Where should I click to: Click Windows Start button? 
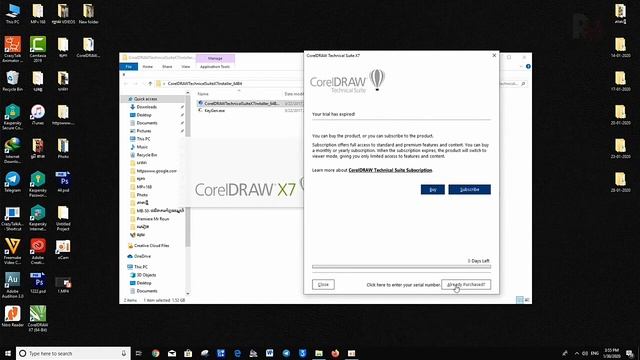tap(8, 353)
